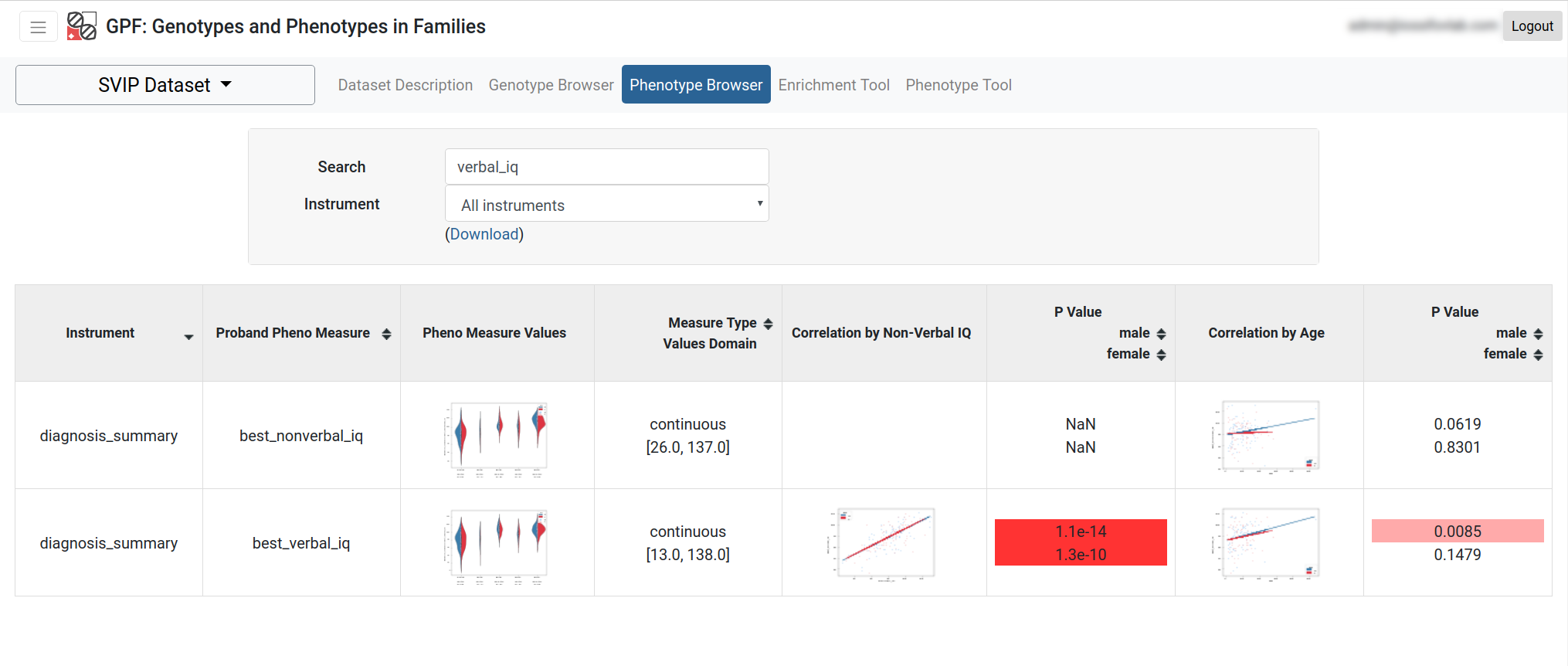Open best_nonverbal_iq correlation by age plot
The height and width of the screenshot is (666, 1568).
1267,437
